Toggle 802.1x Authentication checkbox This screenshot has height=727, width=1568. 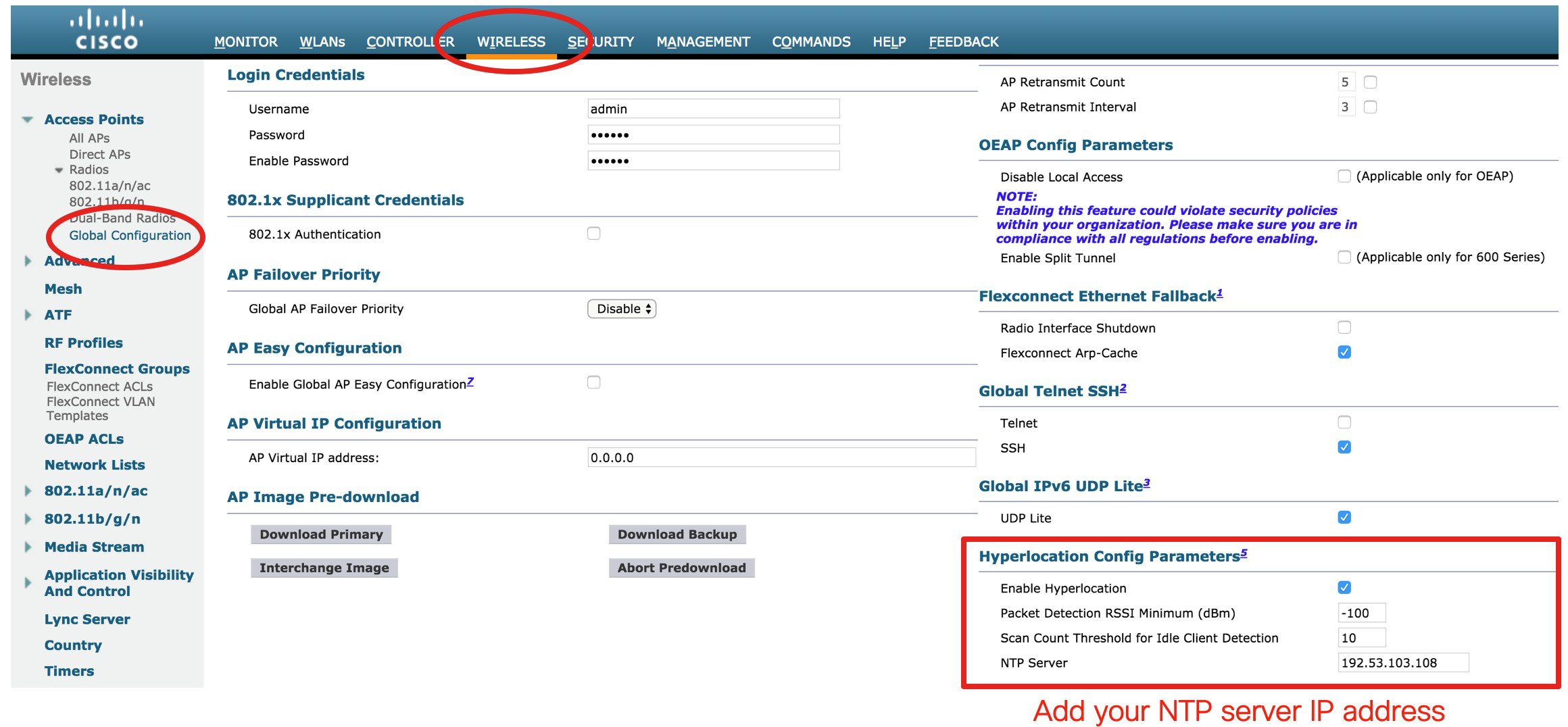point(594,233)
